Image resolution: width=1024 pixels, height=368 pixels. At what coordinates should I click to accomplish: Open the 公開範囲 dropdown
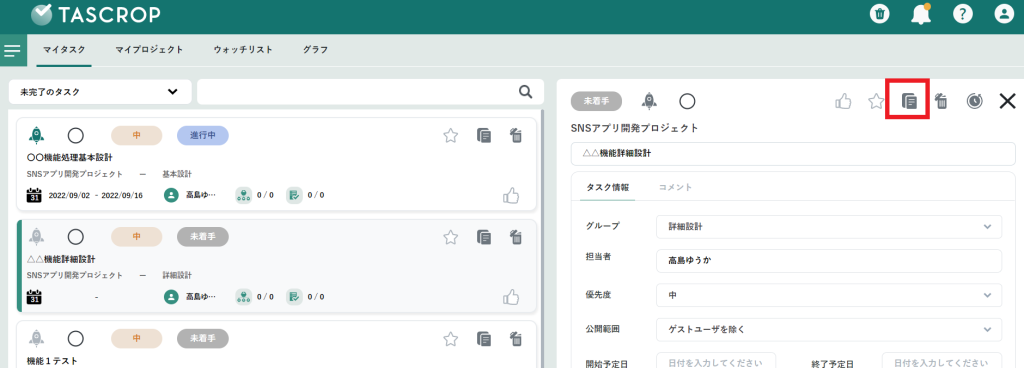[x=829, y=330]
